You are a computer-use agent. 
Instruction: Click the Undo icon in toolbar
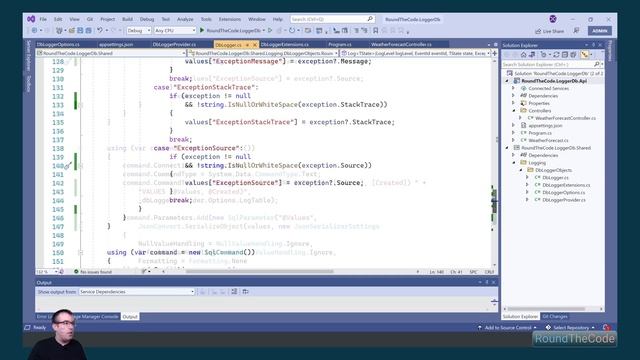[100, 31]
